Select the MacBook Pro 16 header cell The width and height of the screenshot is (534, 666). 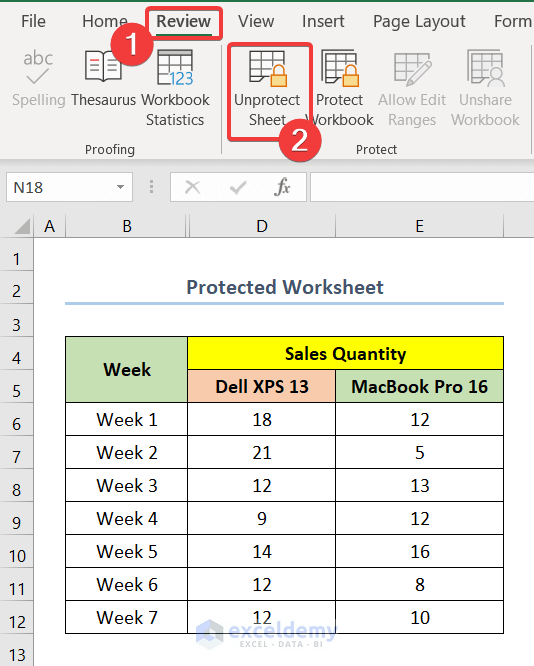point(419,386)
